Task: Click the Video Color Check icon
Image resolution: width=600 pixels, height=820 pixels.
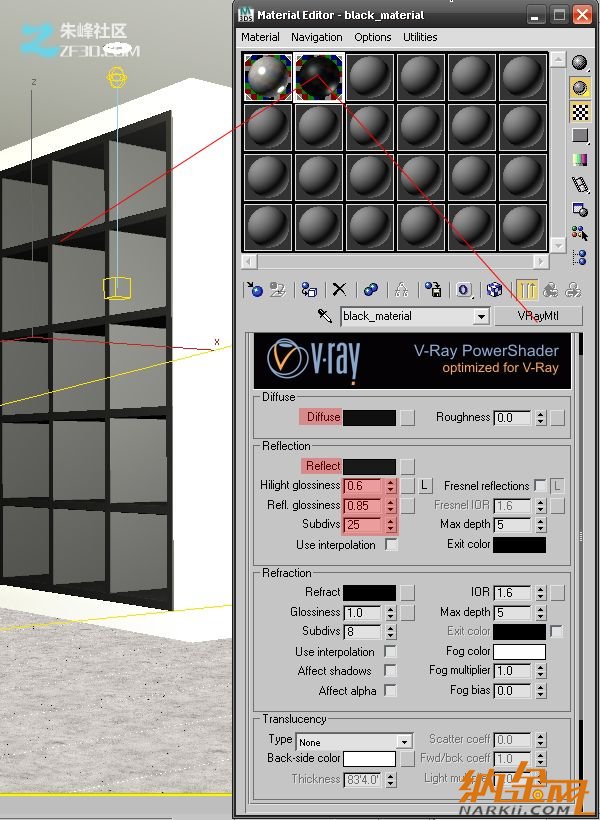Action: pyautogui.click(x=580, y=160)
